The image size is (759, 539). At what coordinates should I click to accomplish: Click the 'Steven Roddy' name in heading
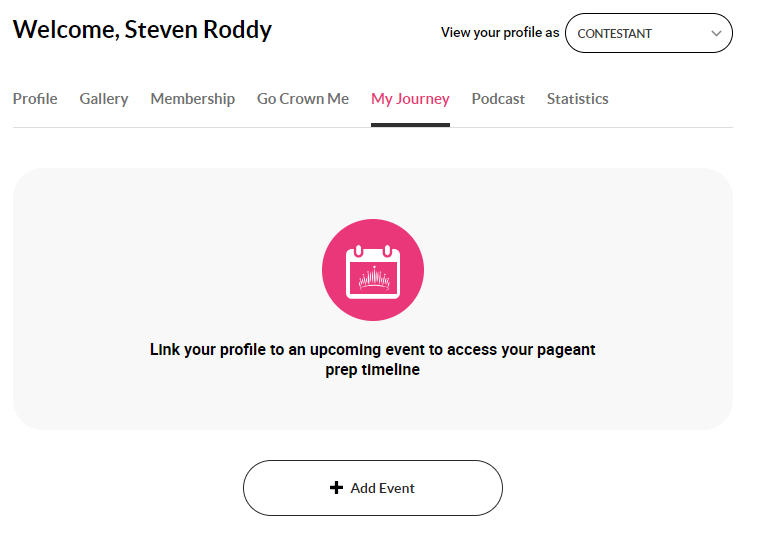198,30
